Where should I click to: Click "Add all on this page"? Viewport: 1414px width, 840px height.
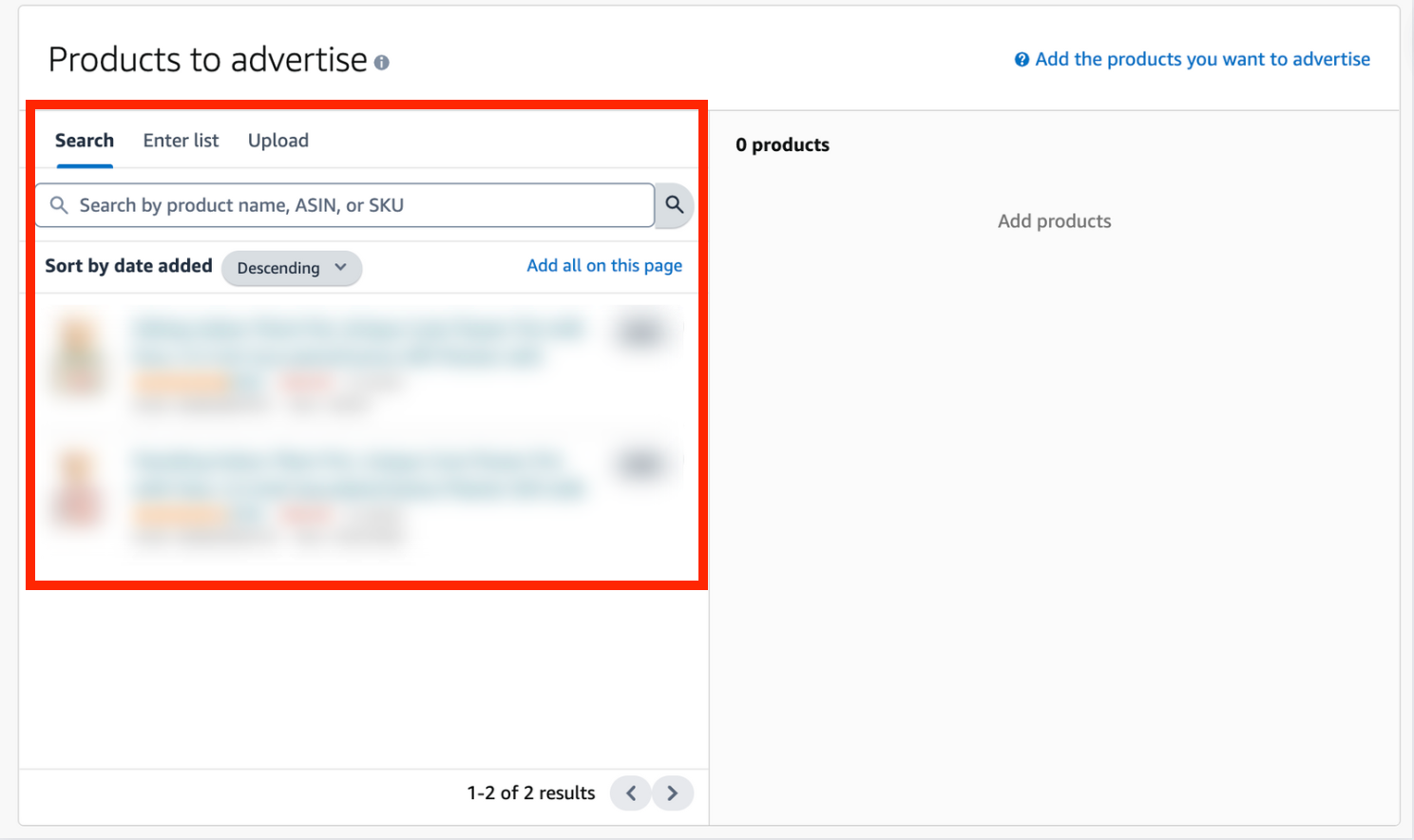click(x=604, y=265)
